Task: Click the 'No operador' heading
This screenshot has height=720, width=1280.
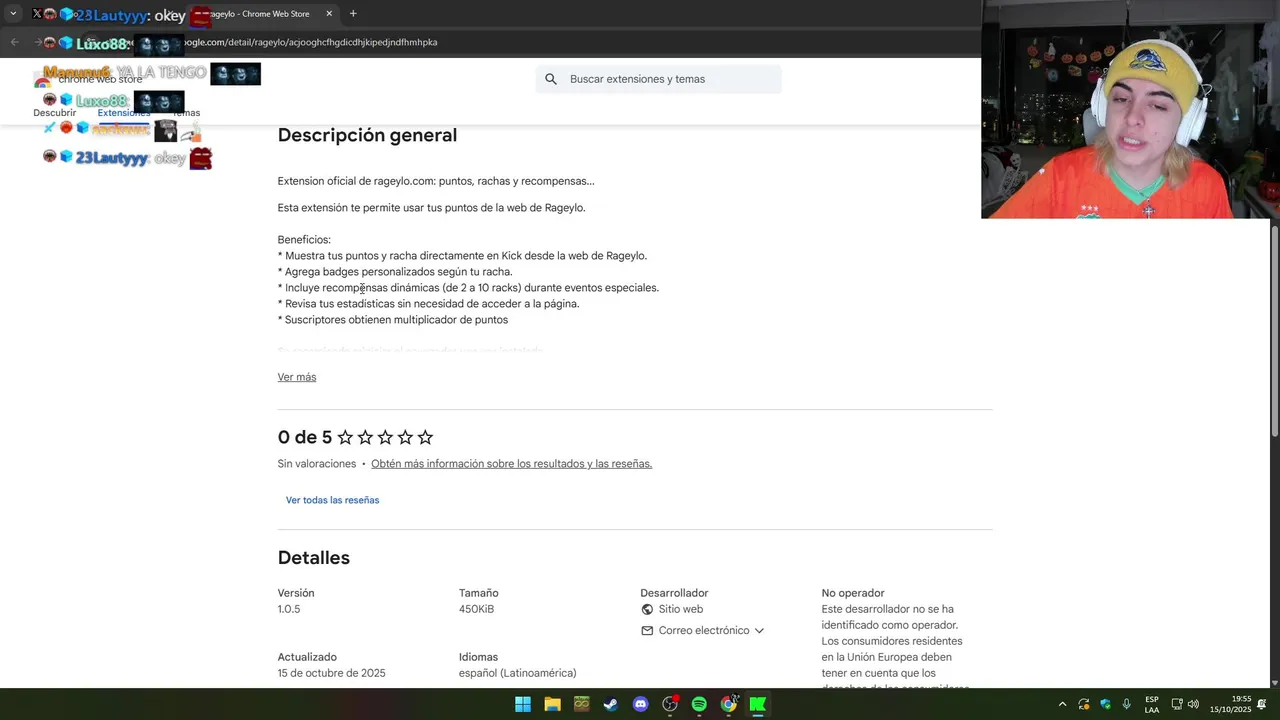Action: click(x=853, y=593)
